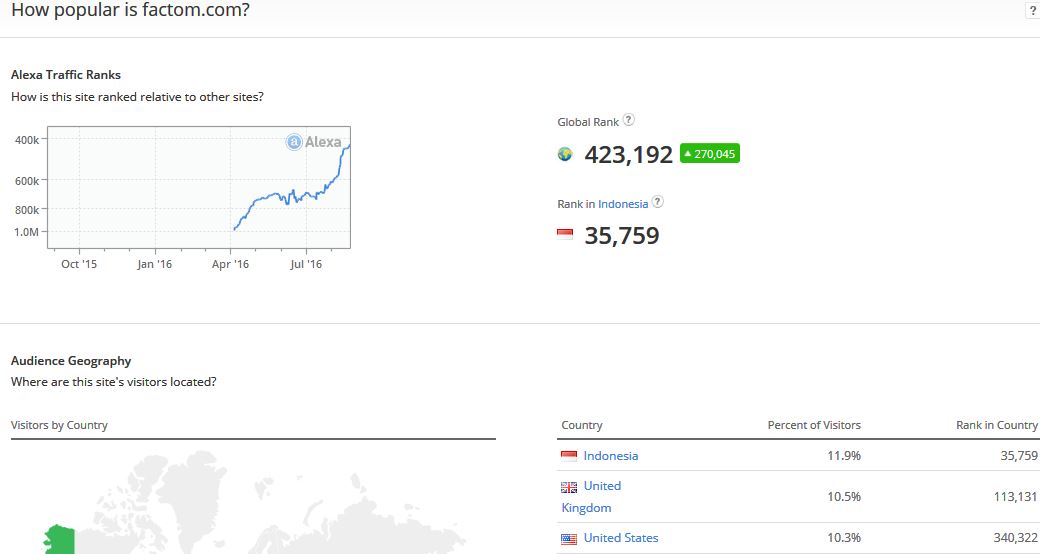The height and width of the screenshot is (554, 1040).
Task: Open the Indonesia link in Rank in Indonesia
Action: [623, 204]
